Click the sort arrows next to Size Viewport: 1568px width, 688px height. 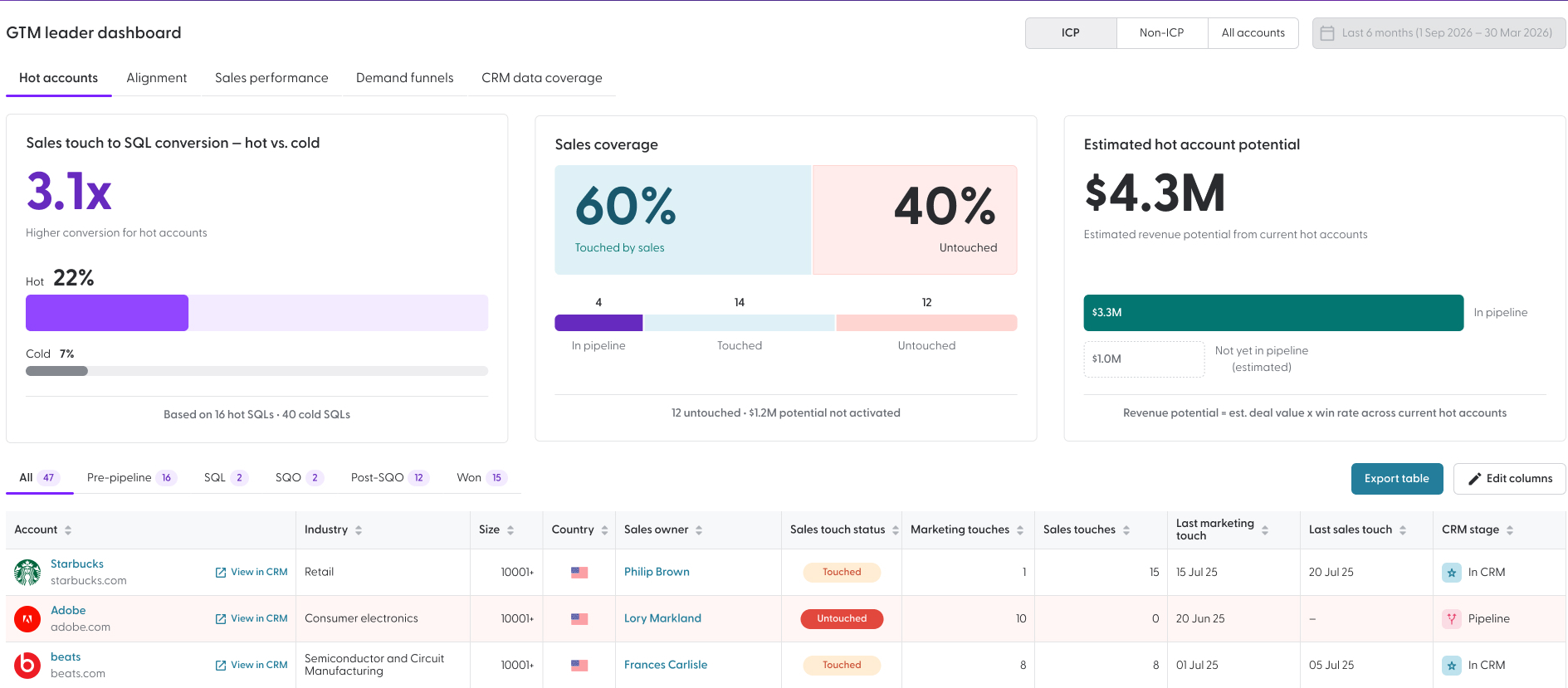[510, 530]
